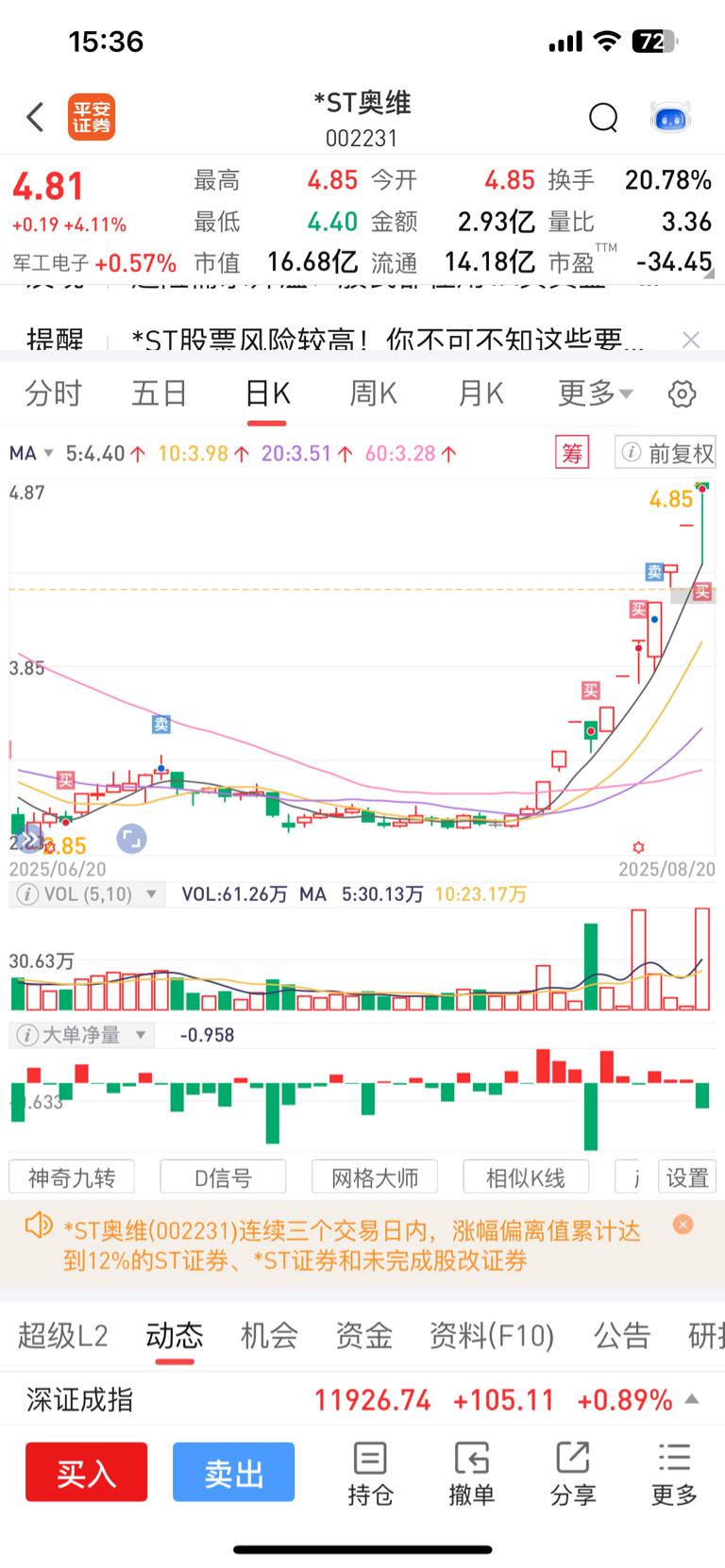Tap the 深证成指 11926.74 index value
The height and width of the screenshot is (1568, 725).
point(373,1399)
